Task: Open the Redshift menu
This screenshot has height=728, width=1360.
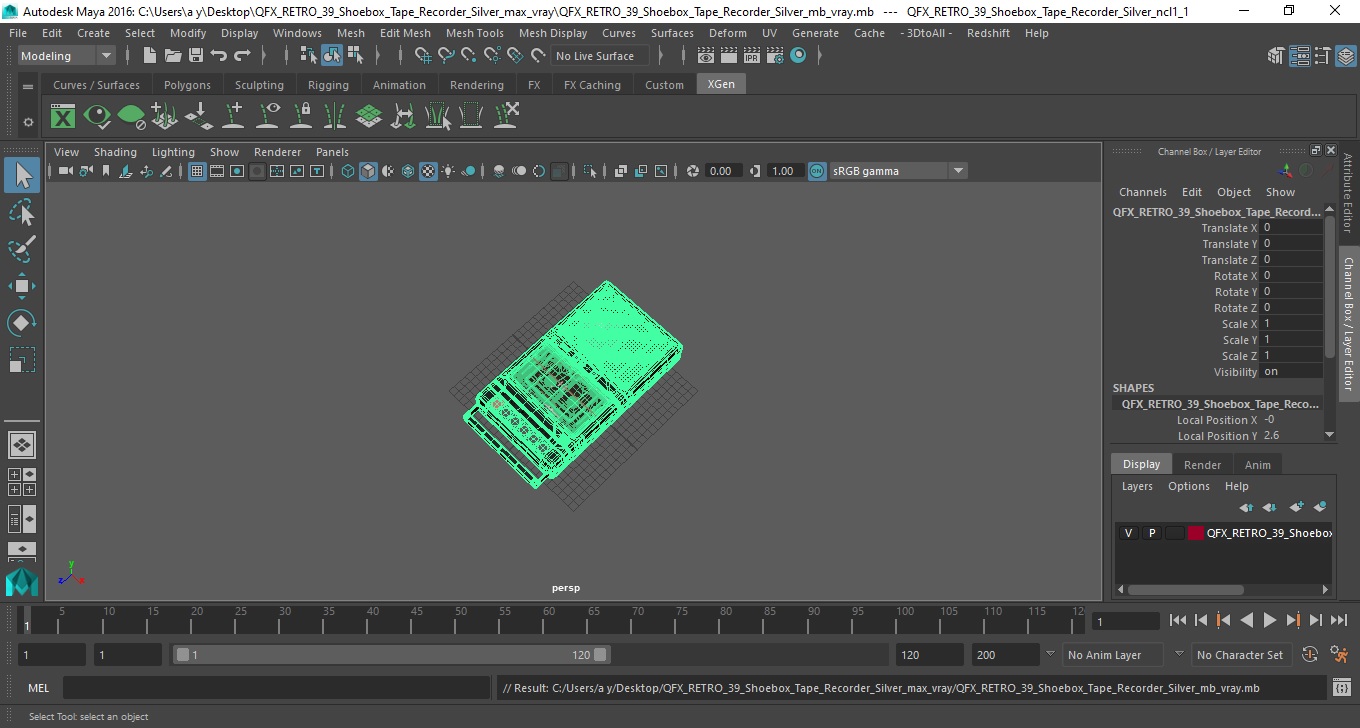Action: (988, 33)
